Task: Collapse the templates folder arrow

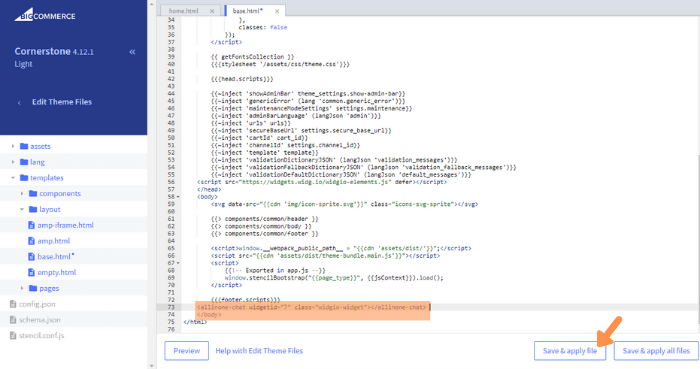Action: (x=13, y=178)
